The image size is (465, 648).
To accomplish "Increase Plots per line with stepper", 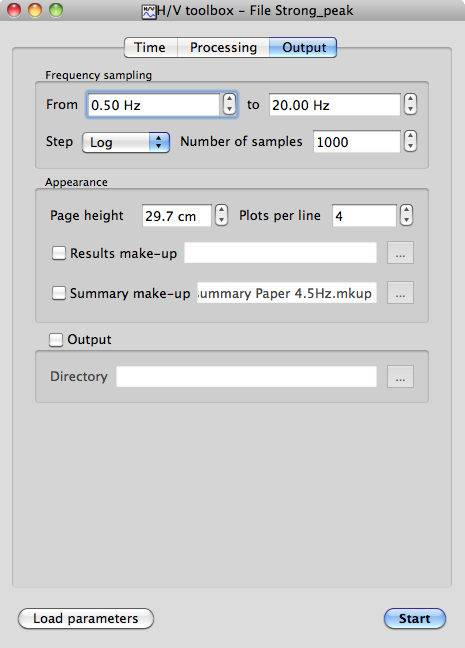I will (406, 210).
